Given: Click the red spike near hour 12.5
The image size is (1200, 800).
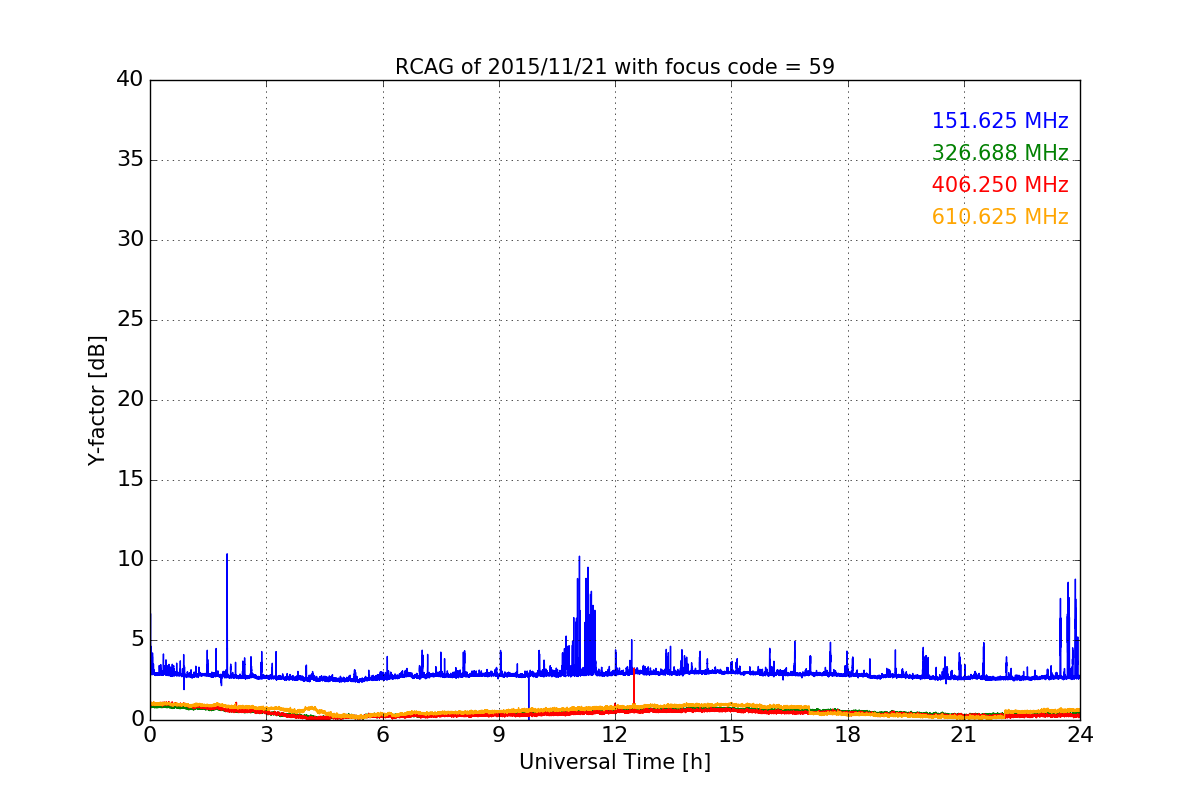Looking at the screenshot, I should point(633,685).
